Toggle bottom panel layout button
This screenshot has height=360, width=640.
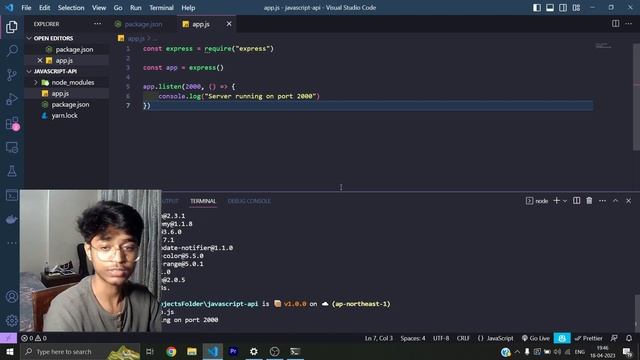550,8
